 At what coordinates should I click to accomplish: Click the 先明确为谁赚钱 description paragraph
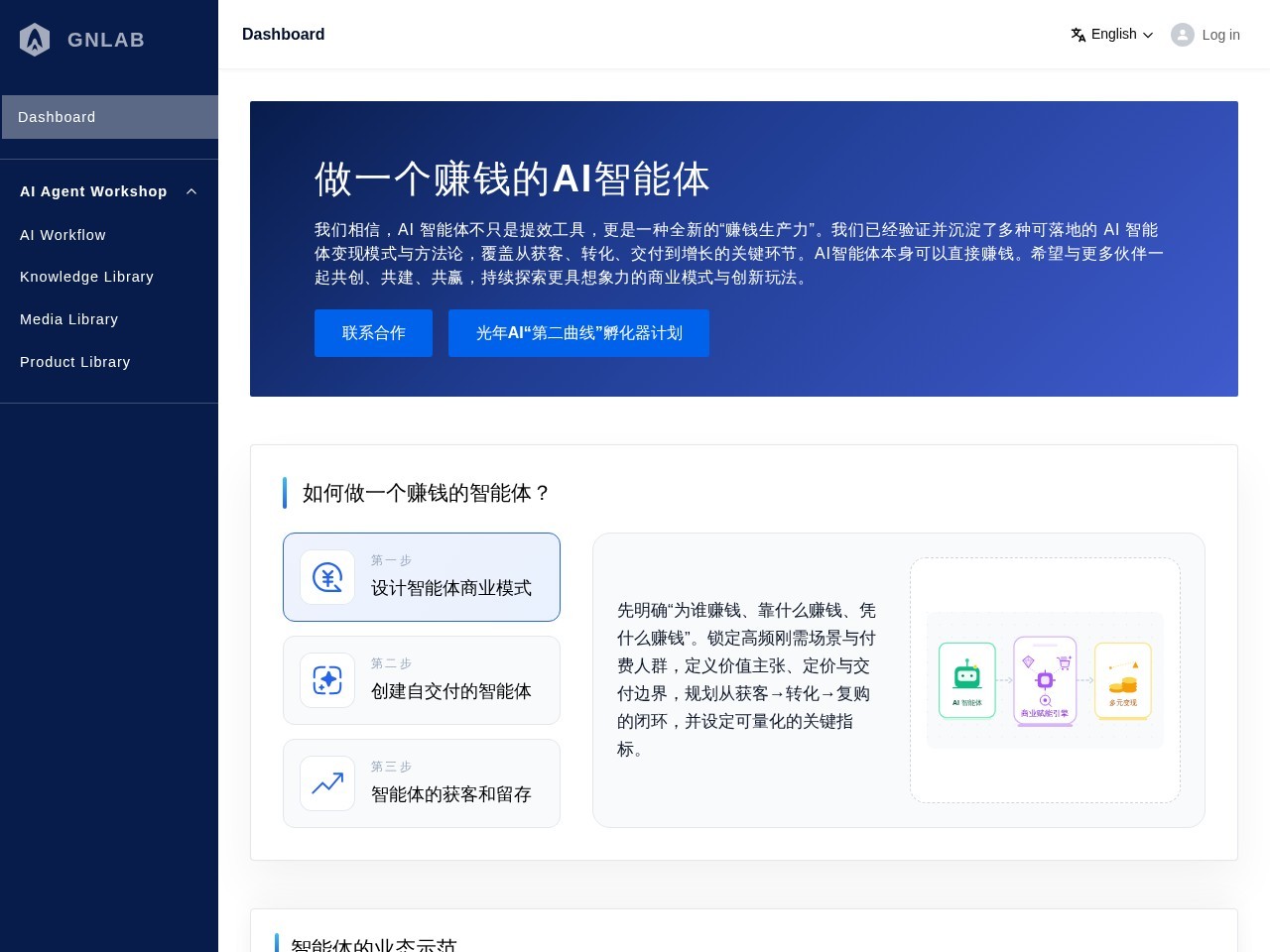click(747, 679)
